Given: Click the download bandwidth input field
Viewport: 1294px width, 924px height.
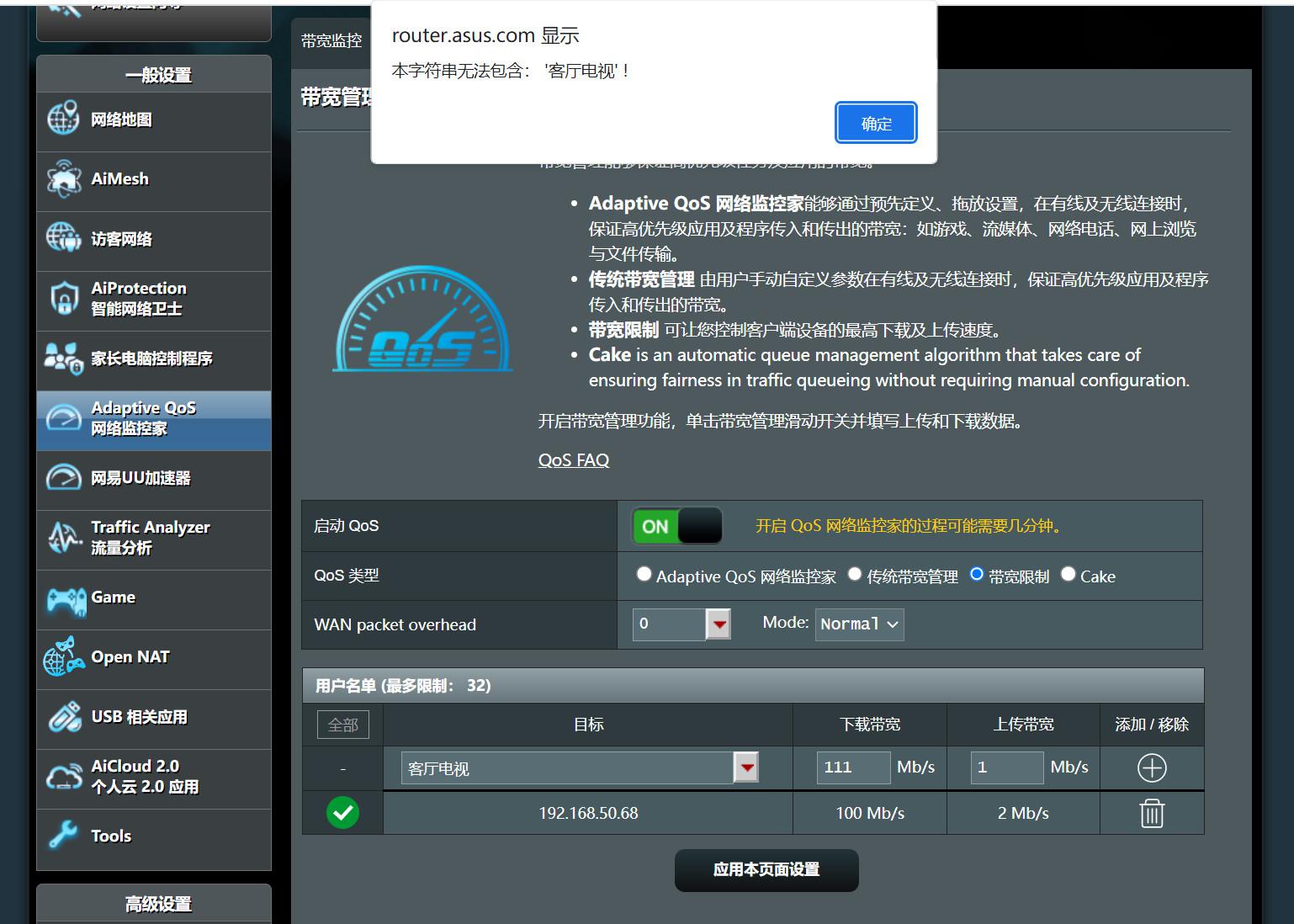Looking at the screenshot, I should (852, 767).
